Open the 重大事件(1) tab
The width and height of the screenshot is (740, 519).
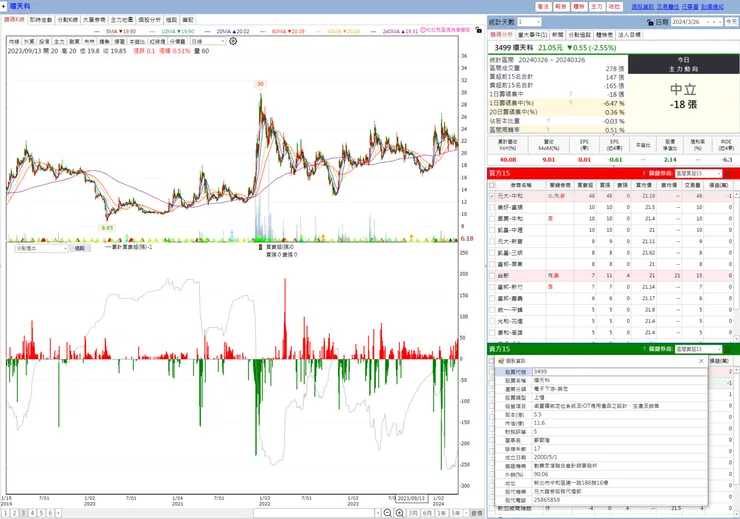[532, 35]
